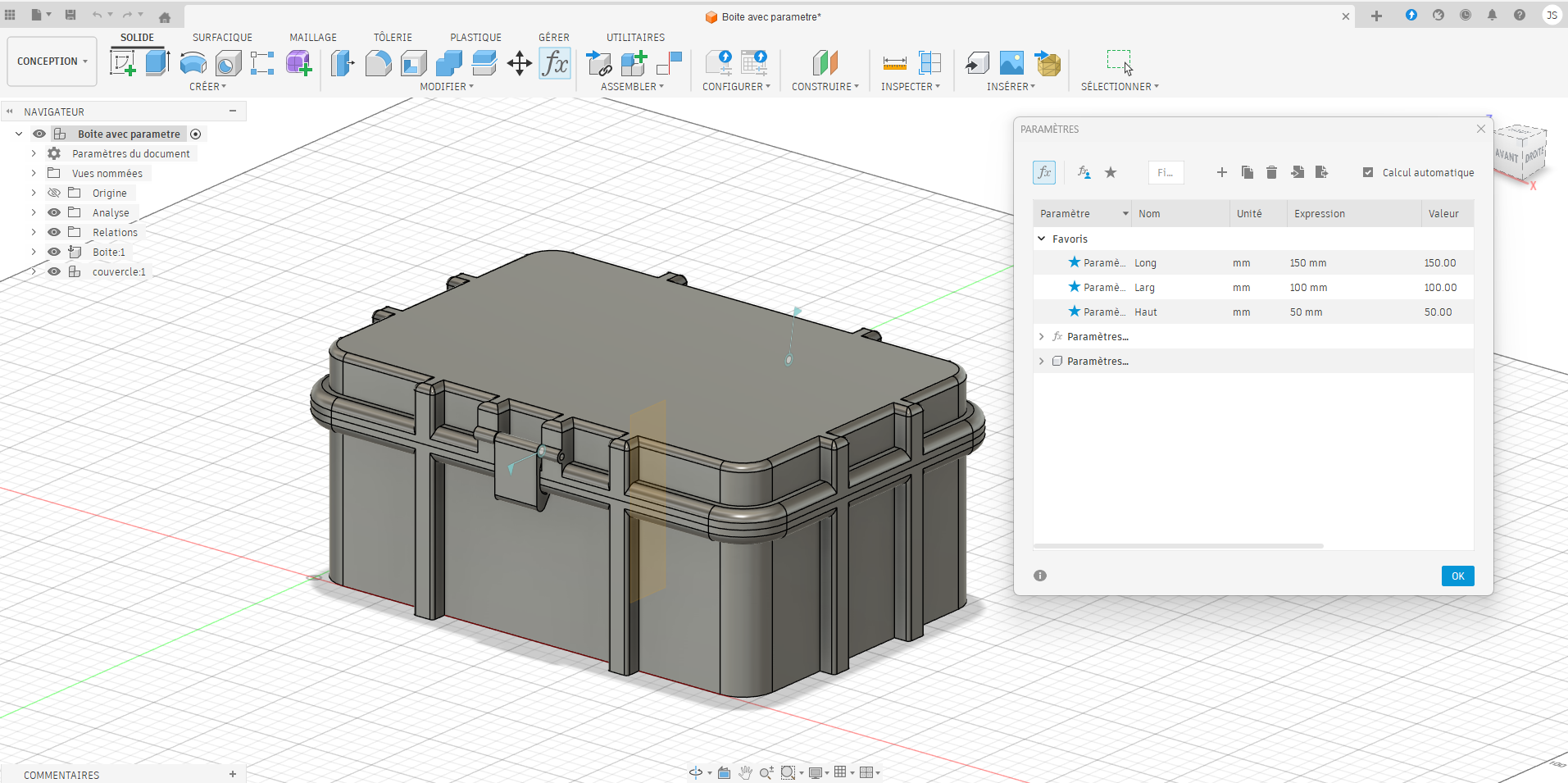Open the INSPECTER dropdown menu

click(x=911, y=86)
